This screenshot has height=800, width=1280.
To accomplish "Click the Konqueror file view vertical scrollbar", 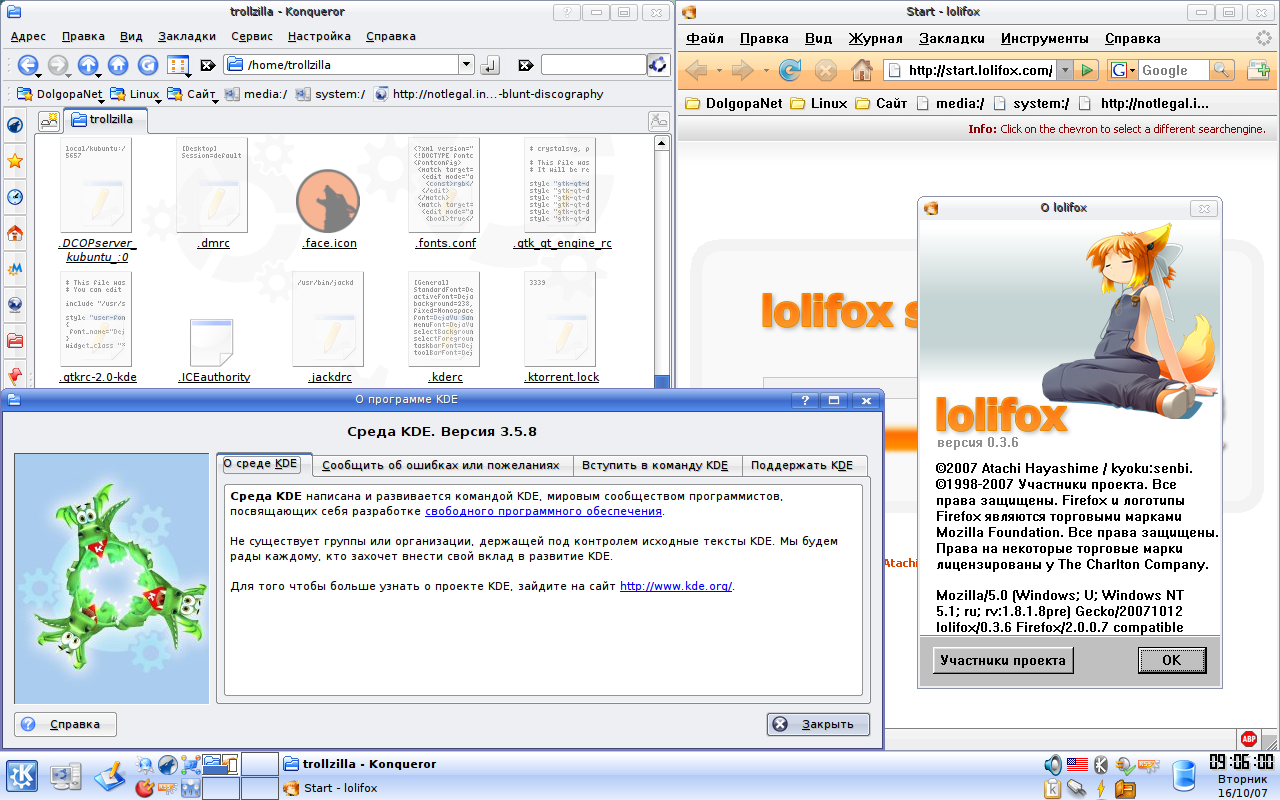I will (662, 261).
